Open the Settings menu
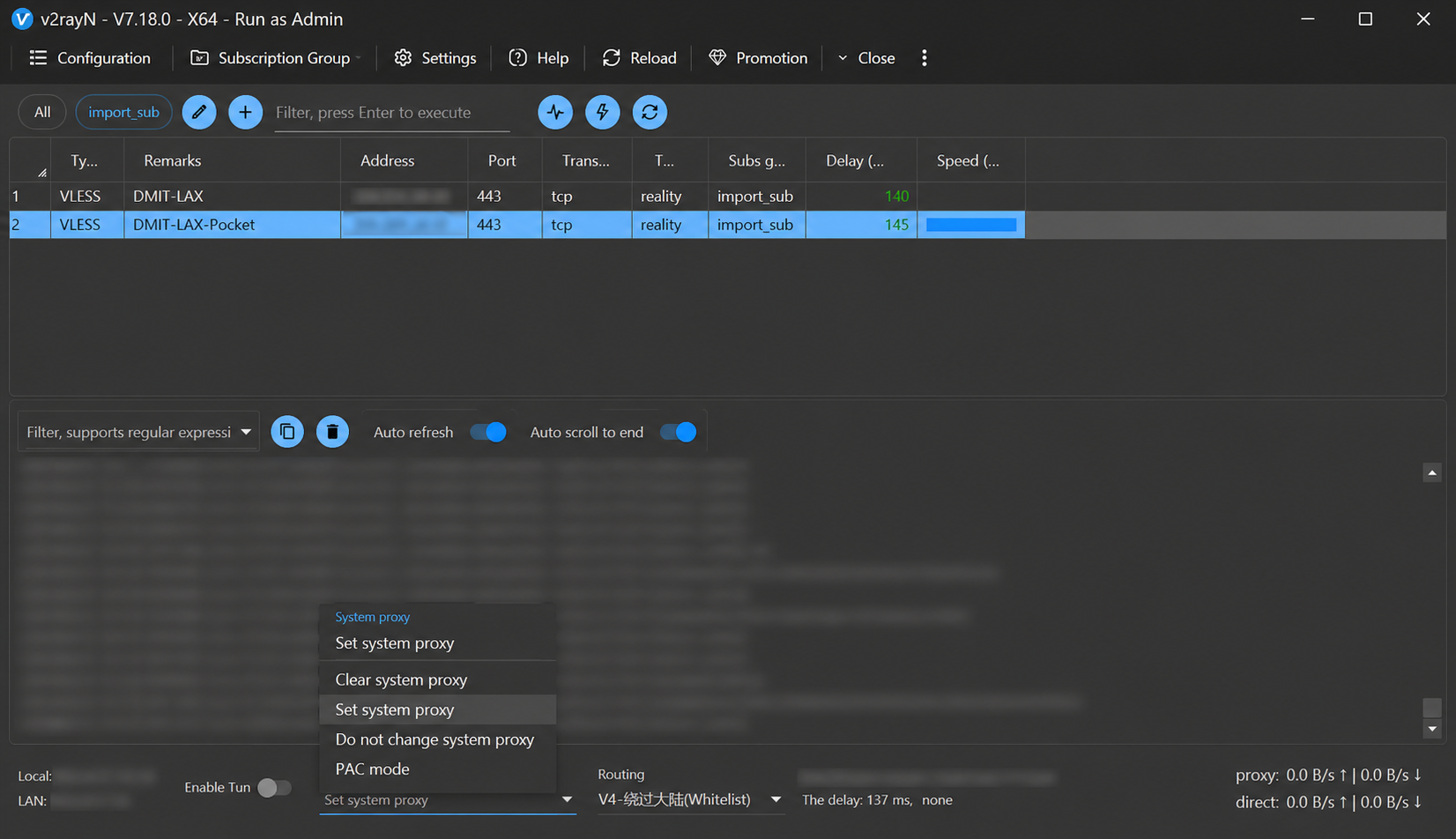Viewport: 1456px width, 839px height. click(x=435, y=58)
